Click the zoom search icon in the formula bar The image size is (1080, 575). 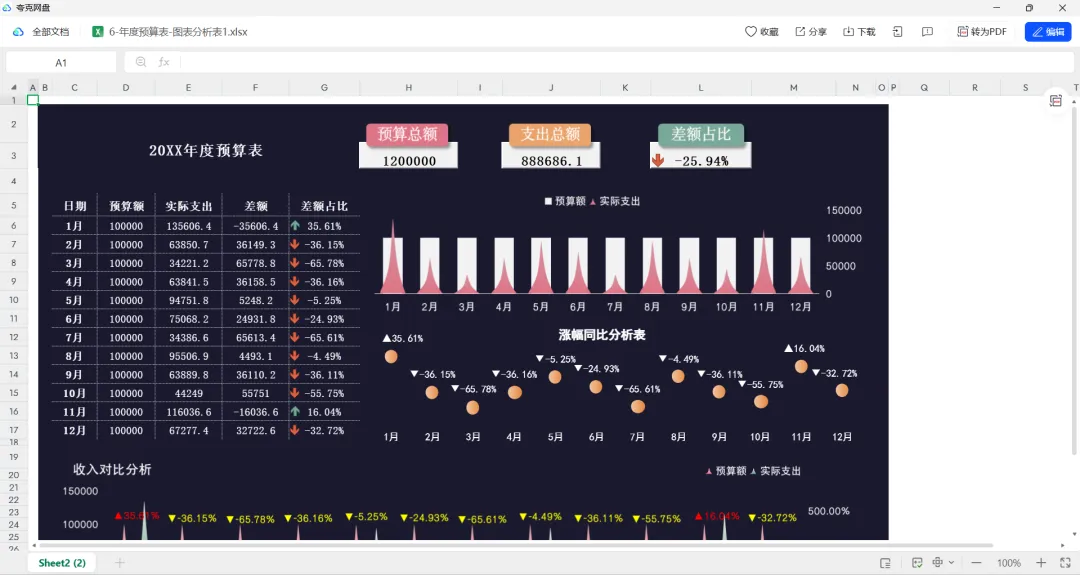coord(141,62)
